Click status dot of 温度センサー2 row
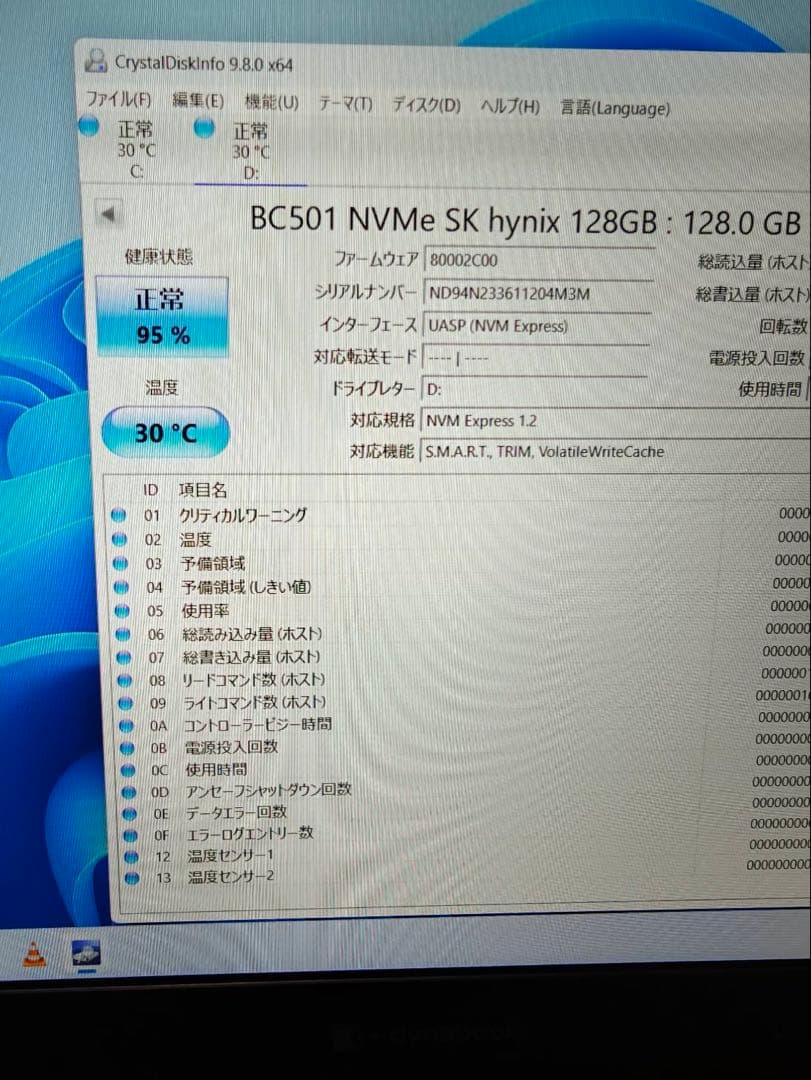The width and height of the screenshot is (811, 1080). pyautogui.click(x=132, y=877)
